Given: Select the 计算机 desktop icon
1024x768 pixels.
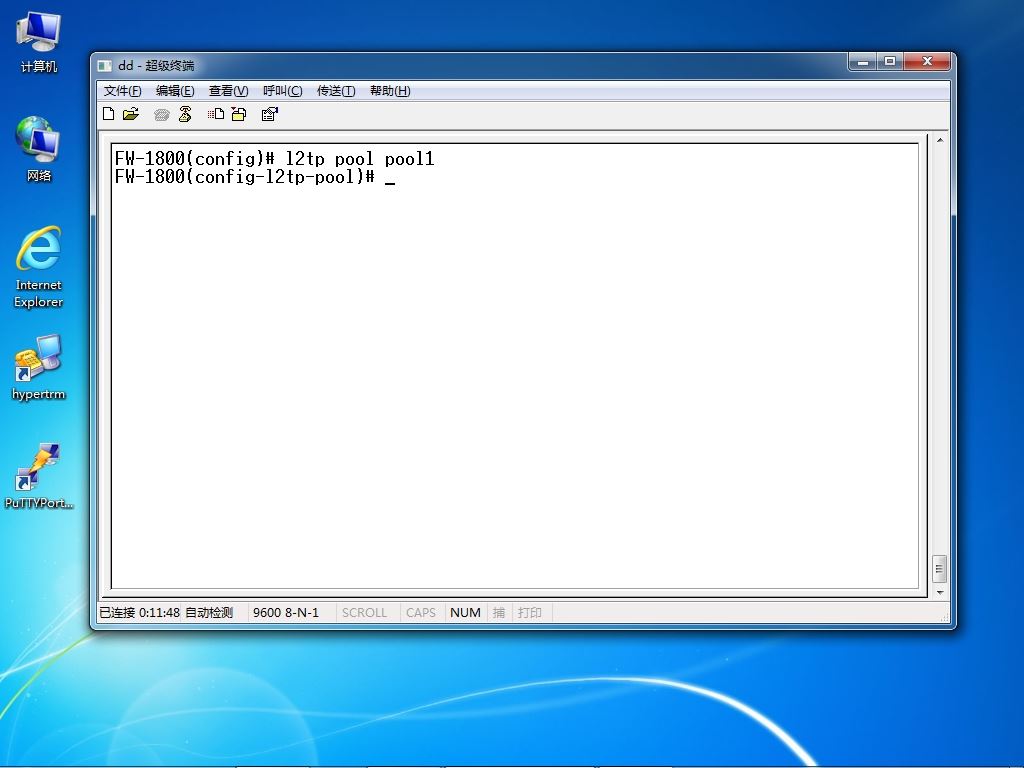Looking at the screenshot, I should tap(39, 42).
